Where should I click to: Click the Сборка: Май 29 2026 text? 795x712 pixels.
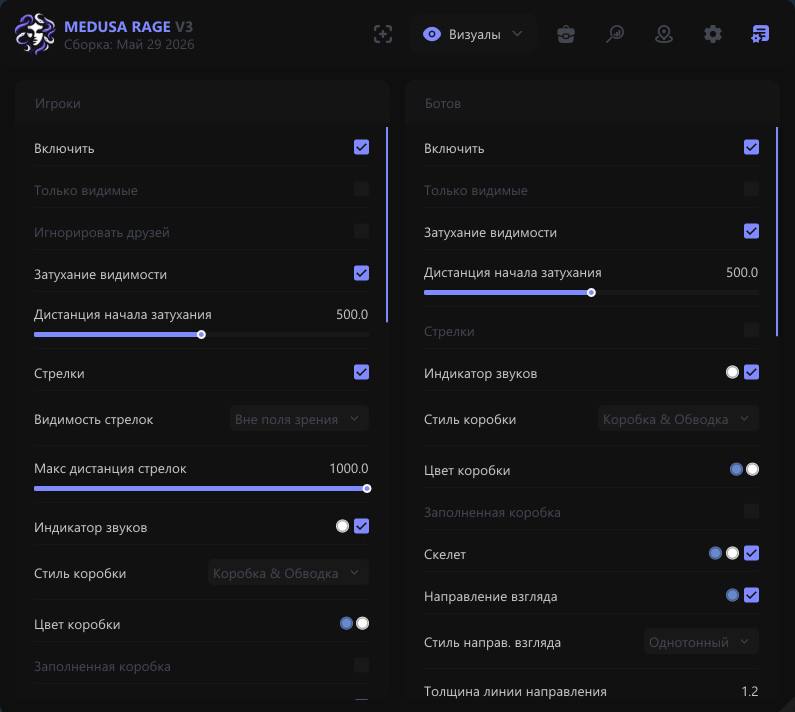pos(129,45)
